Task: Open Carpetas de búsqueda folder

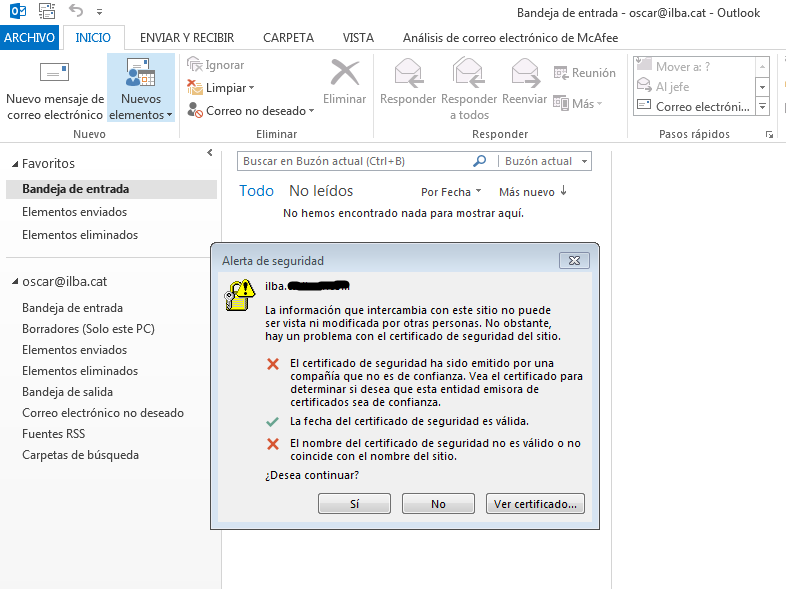Action: 80,455
